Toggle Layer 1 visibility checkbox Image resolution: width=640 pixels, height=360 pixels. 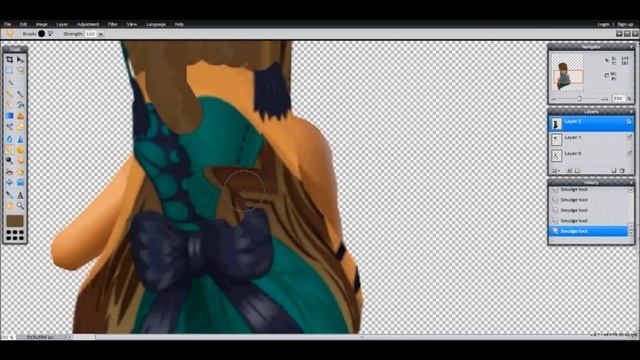(x=629, y=138)
